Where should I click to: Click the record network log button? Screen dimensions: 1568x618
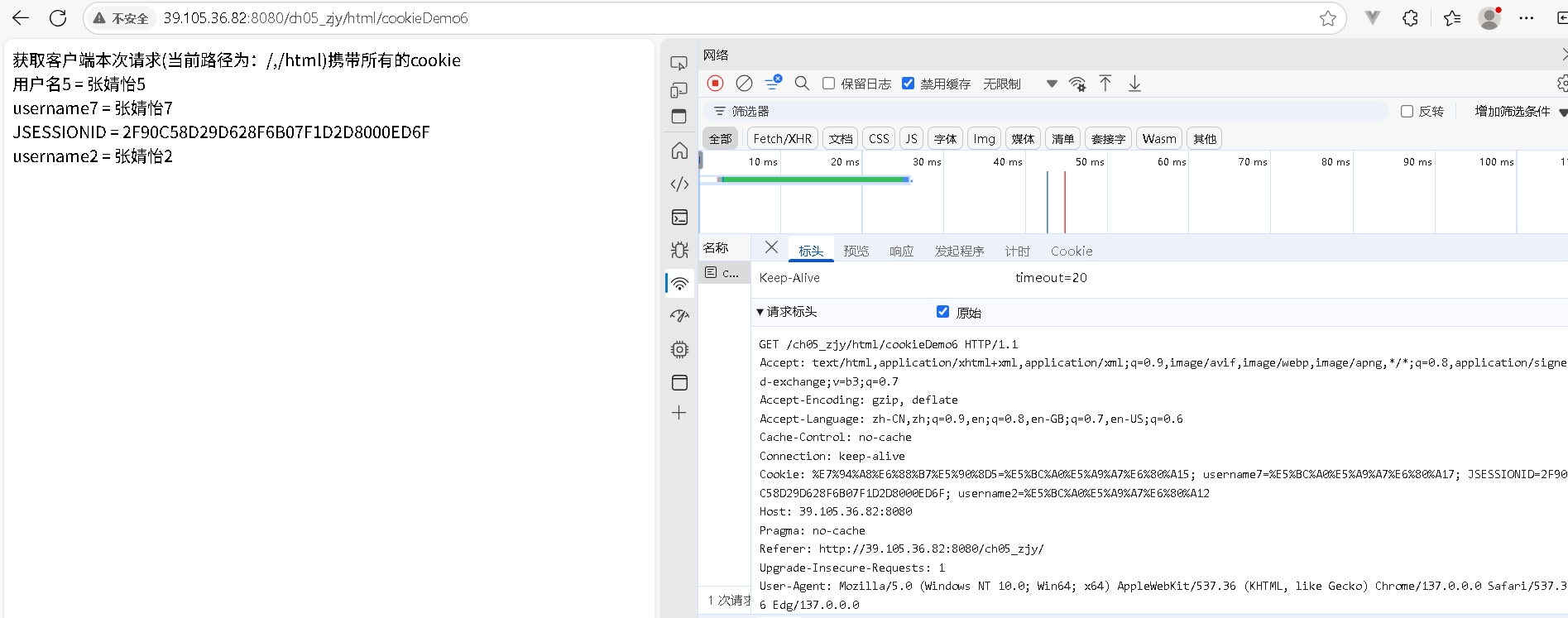(x=715, y=84)
